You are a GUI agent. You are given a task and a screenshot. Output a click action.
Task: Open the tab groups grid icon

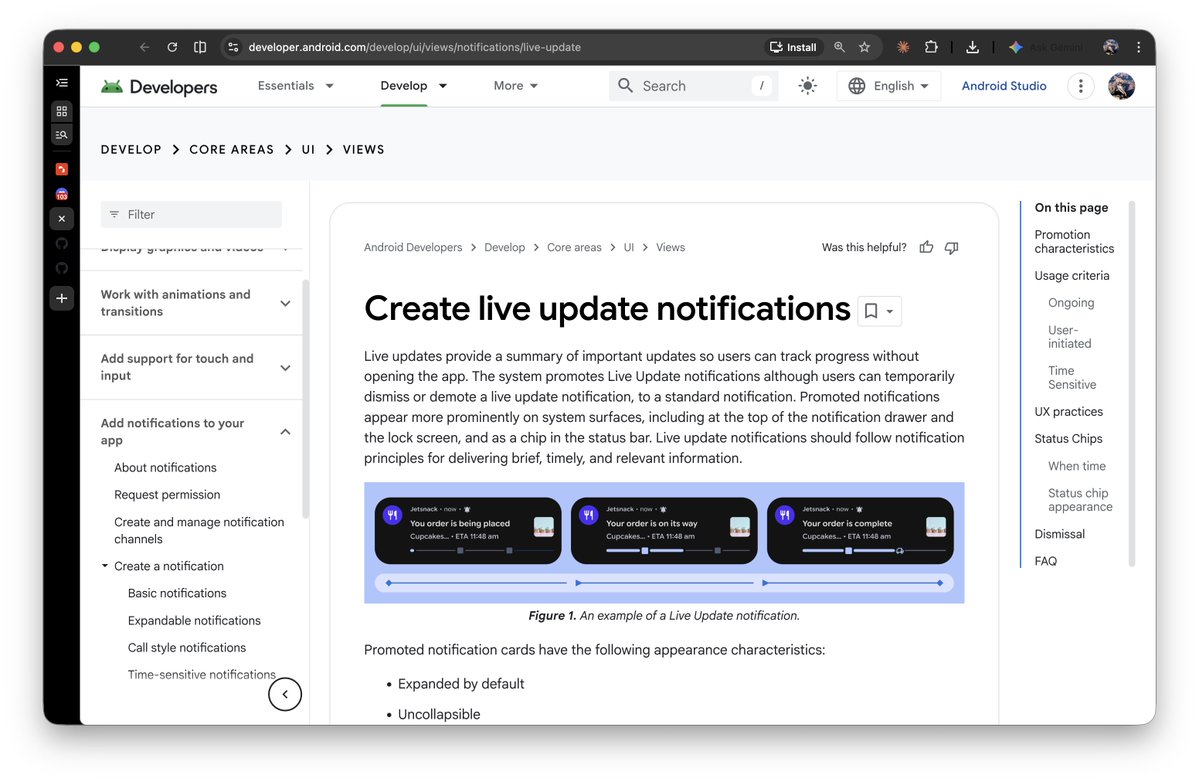pos(62,111)
